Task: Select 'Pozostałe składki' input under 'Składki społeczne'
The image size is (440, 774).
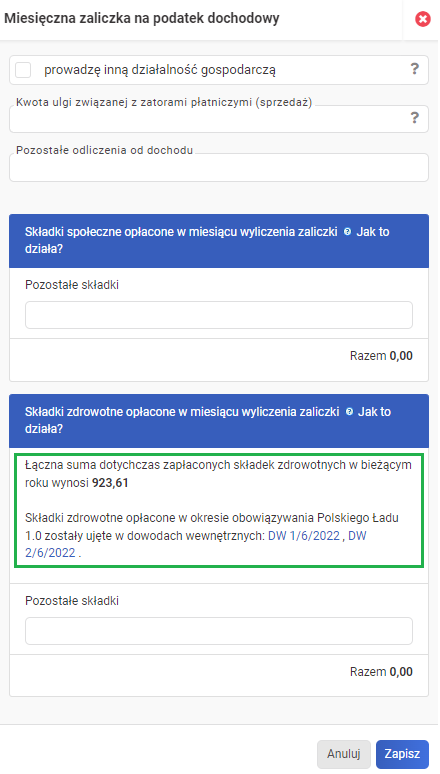Action: point(219,315)
